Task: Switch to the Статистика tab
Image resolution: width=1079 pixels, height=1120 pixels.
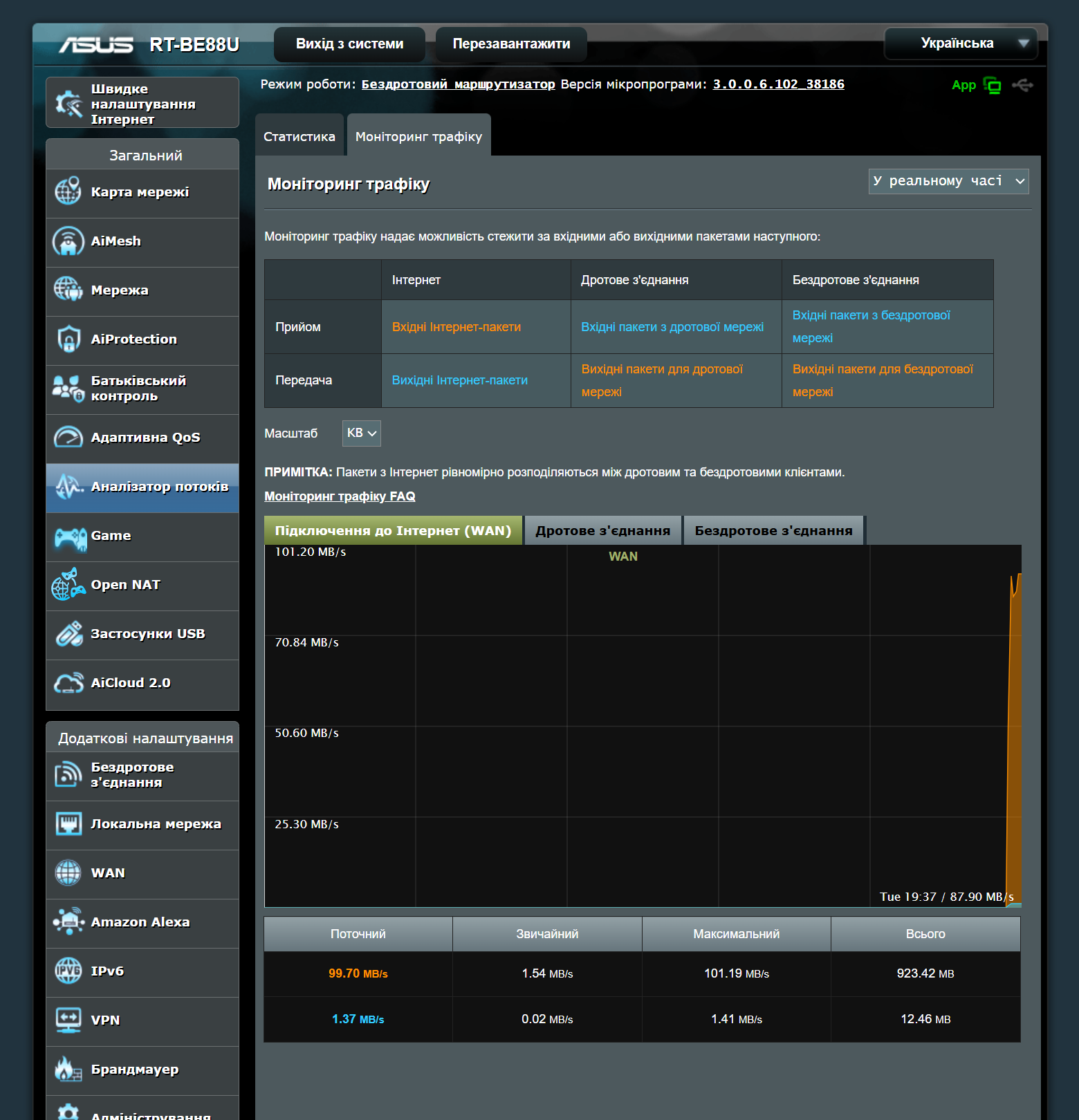Action: 299,137
